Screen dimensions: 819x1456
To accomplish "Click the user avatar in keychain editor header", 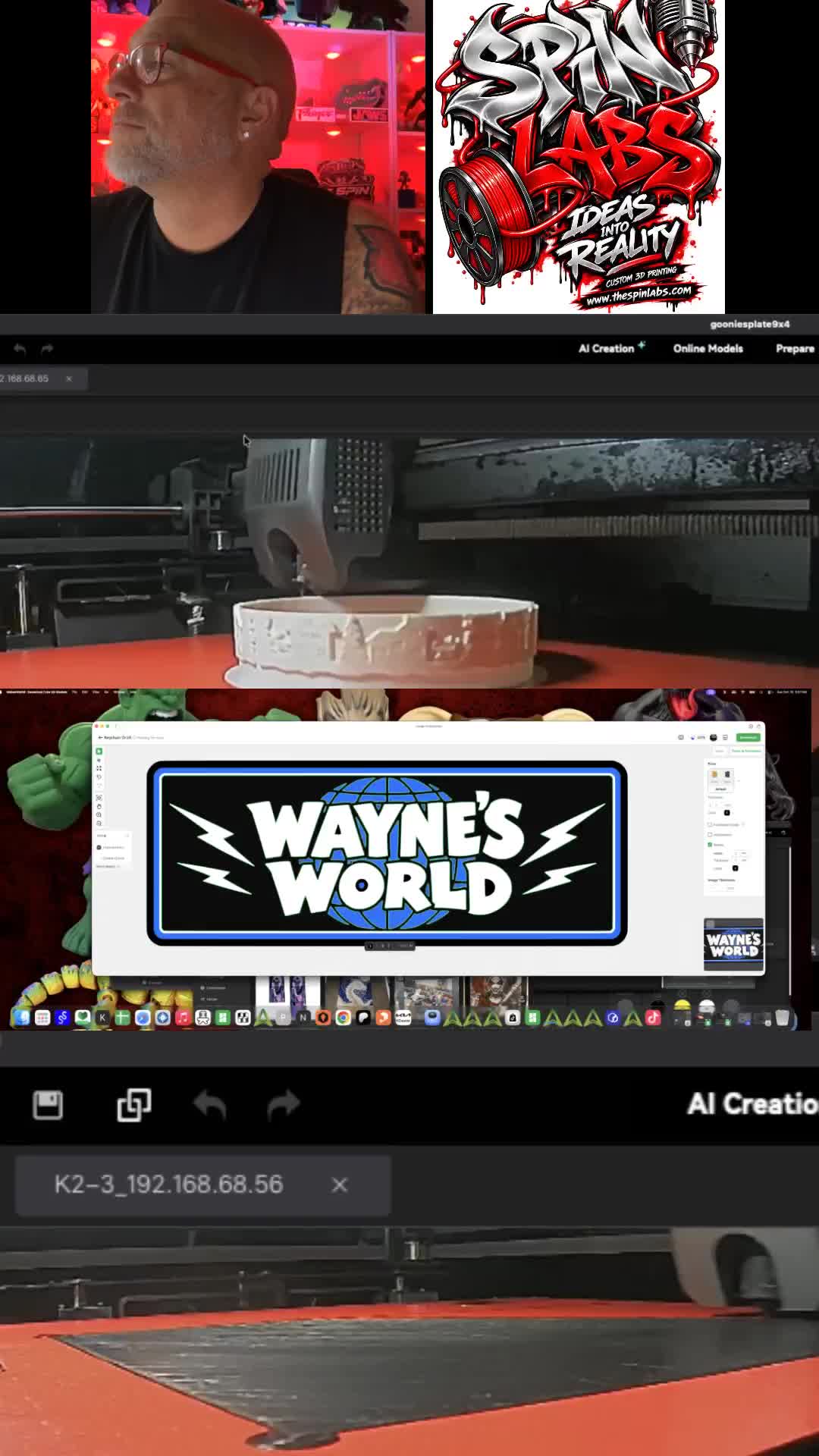I will click(x=714, y=737).
